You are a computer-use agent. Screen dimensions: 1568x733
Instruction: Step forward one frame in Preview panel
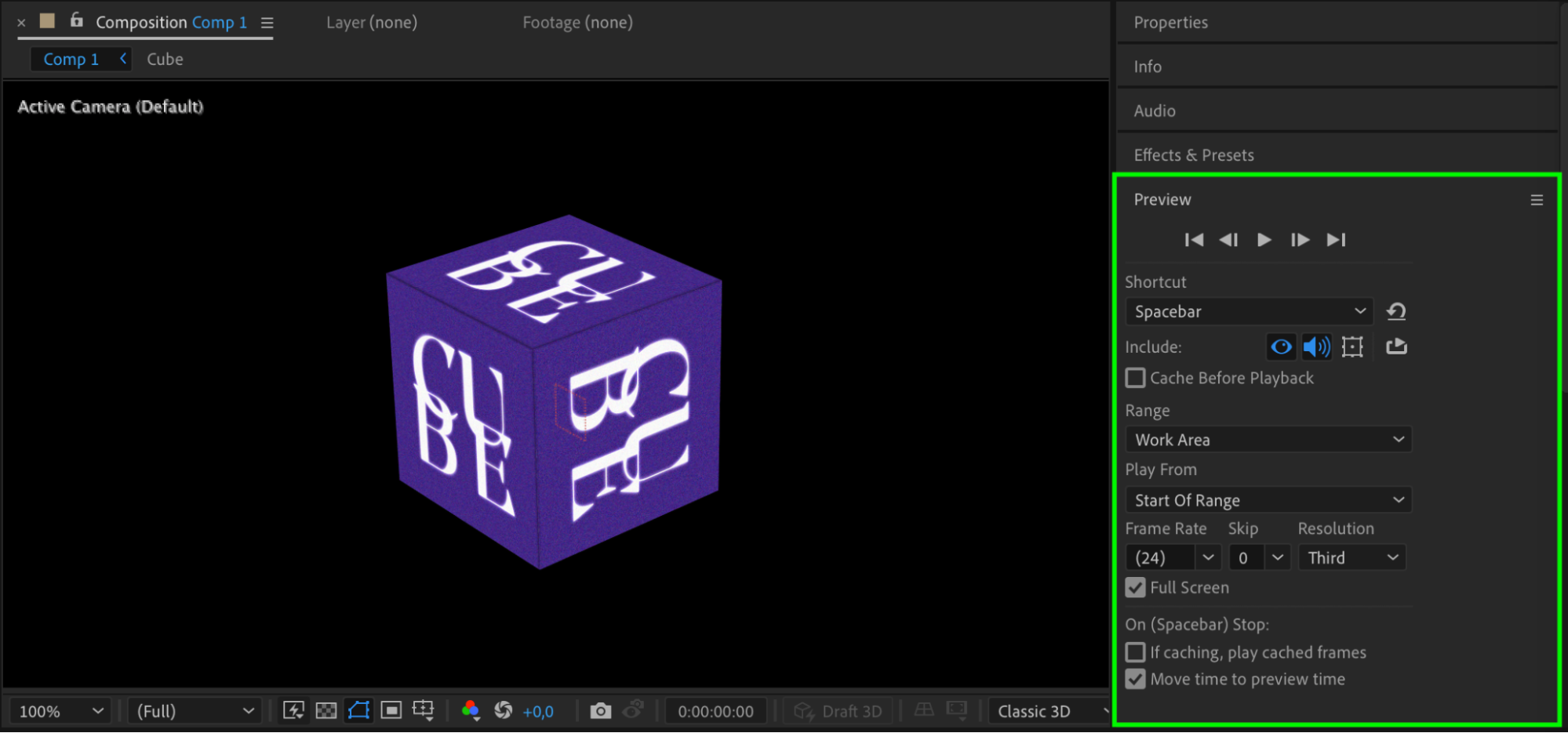1300,240
